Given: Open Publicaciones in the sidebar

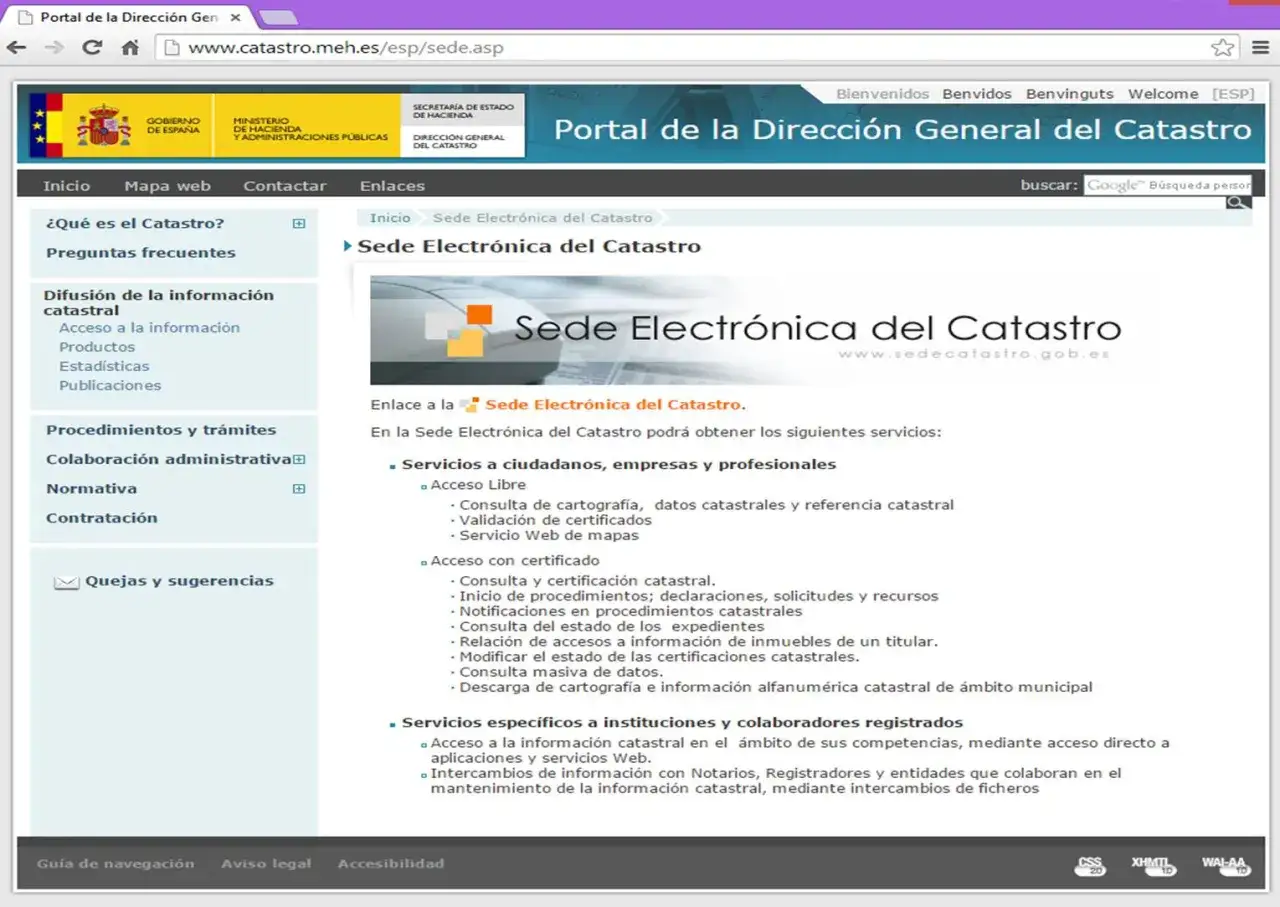Looking at the screenshot, I should (110, 386).
